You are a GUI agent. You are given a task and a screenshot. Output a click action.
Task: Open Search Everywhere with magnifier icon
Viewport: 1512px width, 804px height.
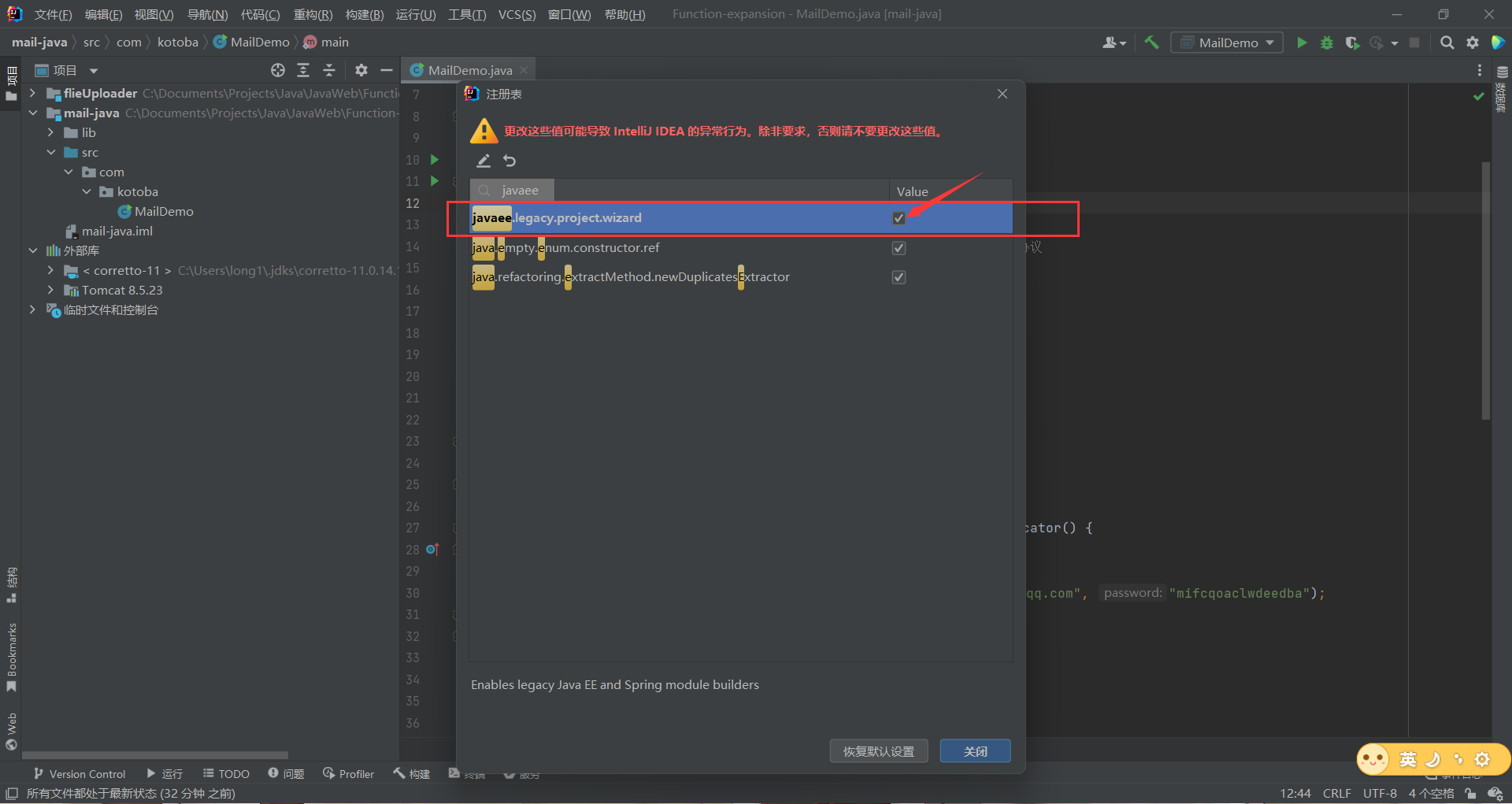click(x=1447, y=43)
